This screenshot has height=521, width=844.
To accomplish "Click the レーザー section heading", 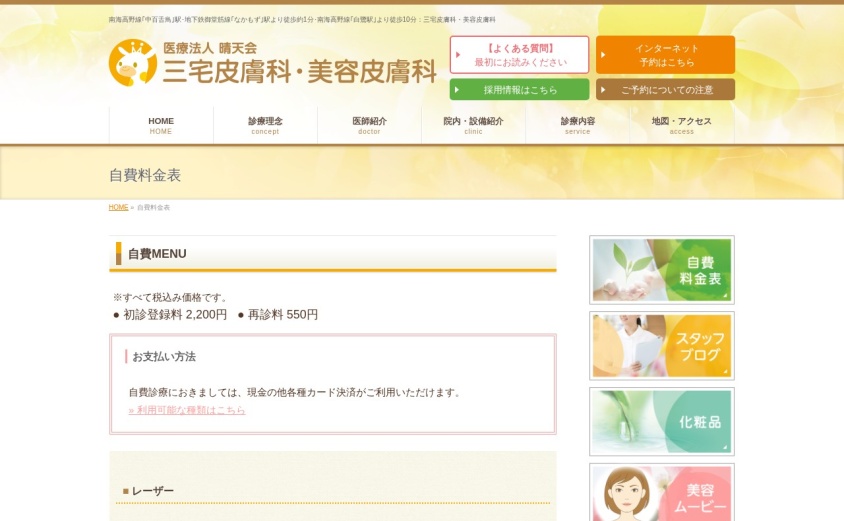I will [x=152, y=491].
